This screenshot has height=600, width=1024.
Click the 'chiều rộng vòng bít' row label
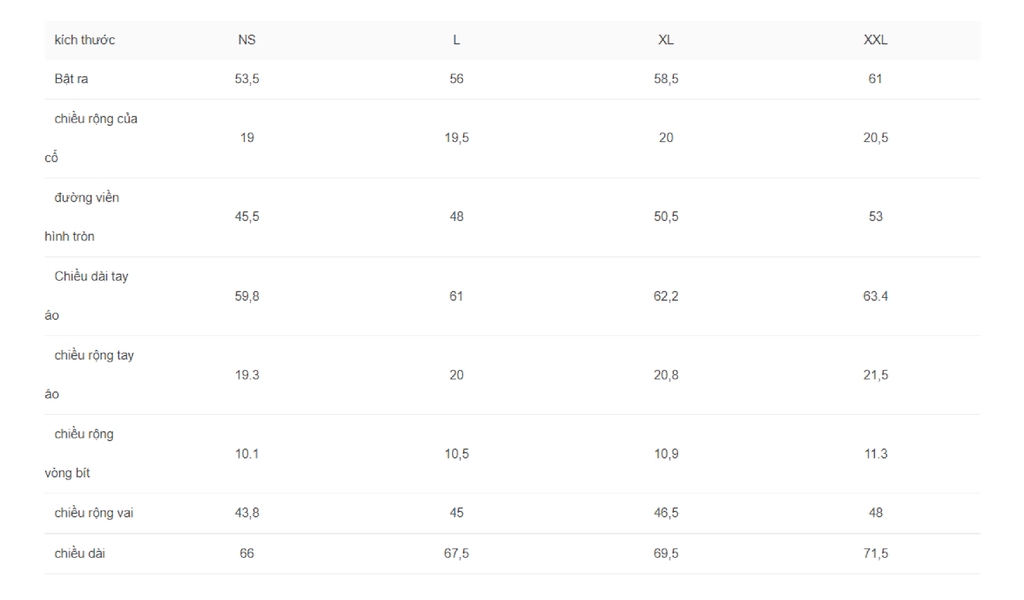pos(79,454)
